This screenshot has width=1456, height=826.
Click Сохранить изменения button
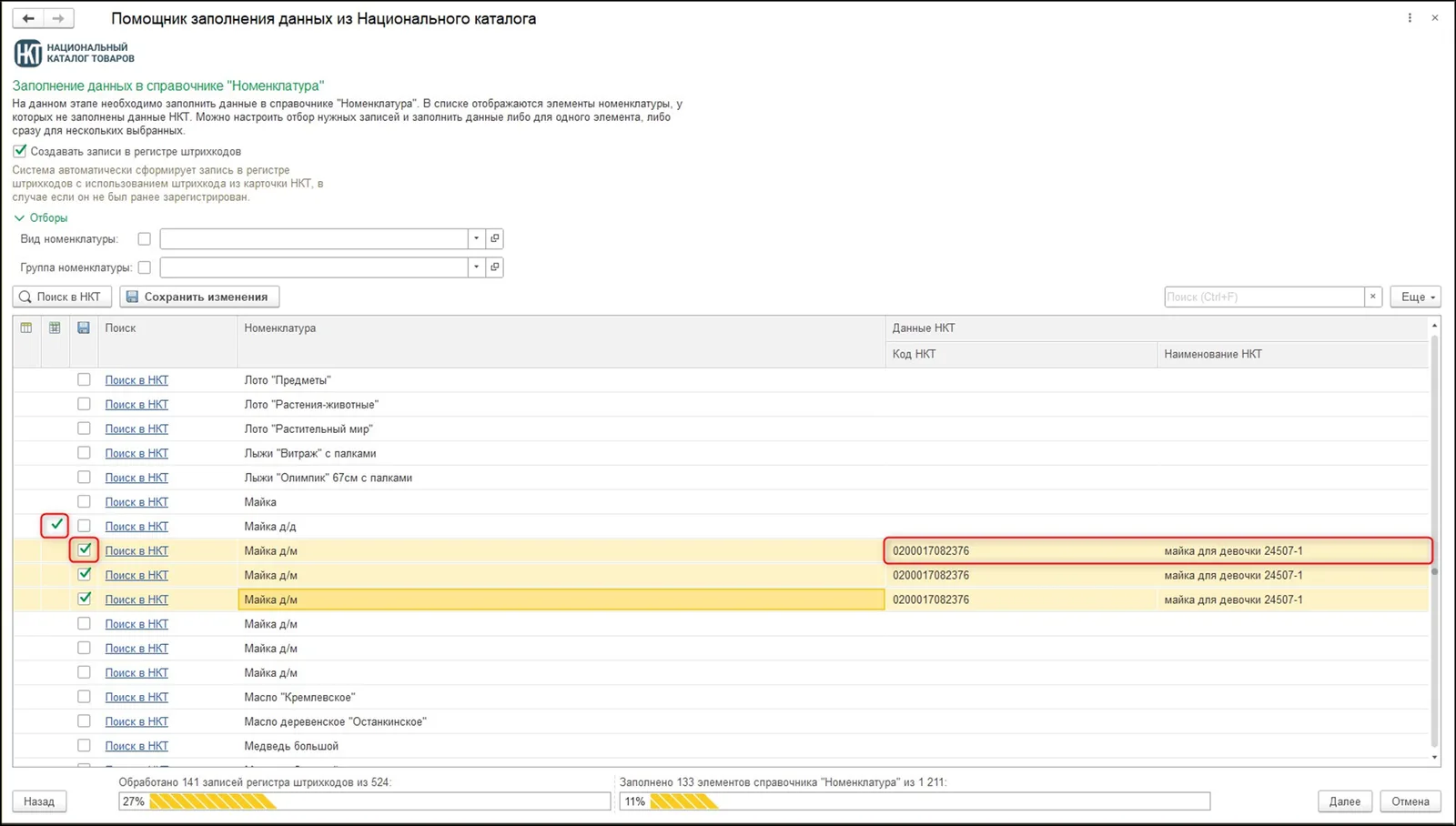click(x=199, y=297)
